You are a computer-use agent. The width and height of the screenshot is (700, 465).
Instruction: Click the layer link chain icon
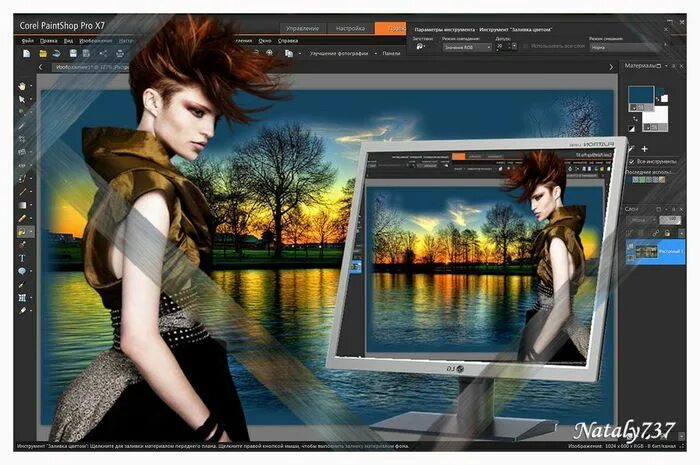655,232
